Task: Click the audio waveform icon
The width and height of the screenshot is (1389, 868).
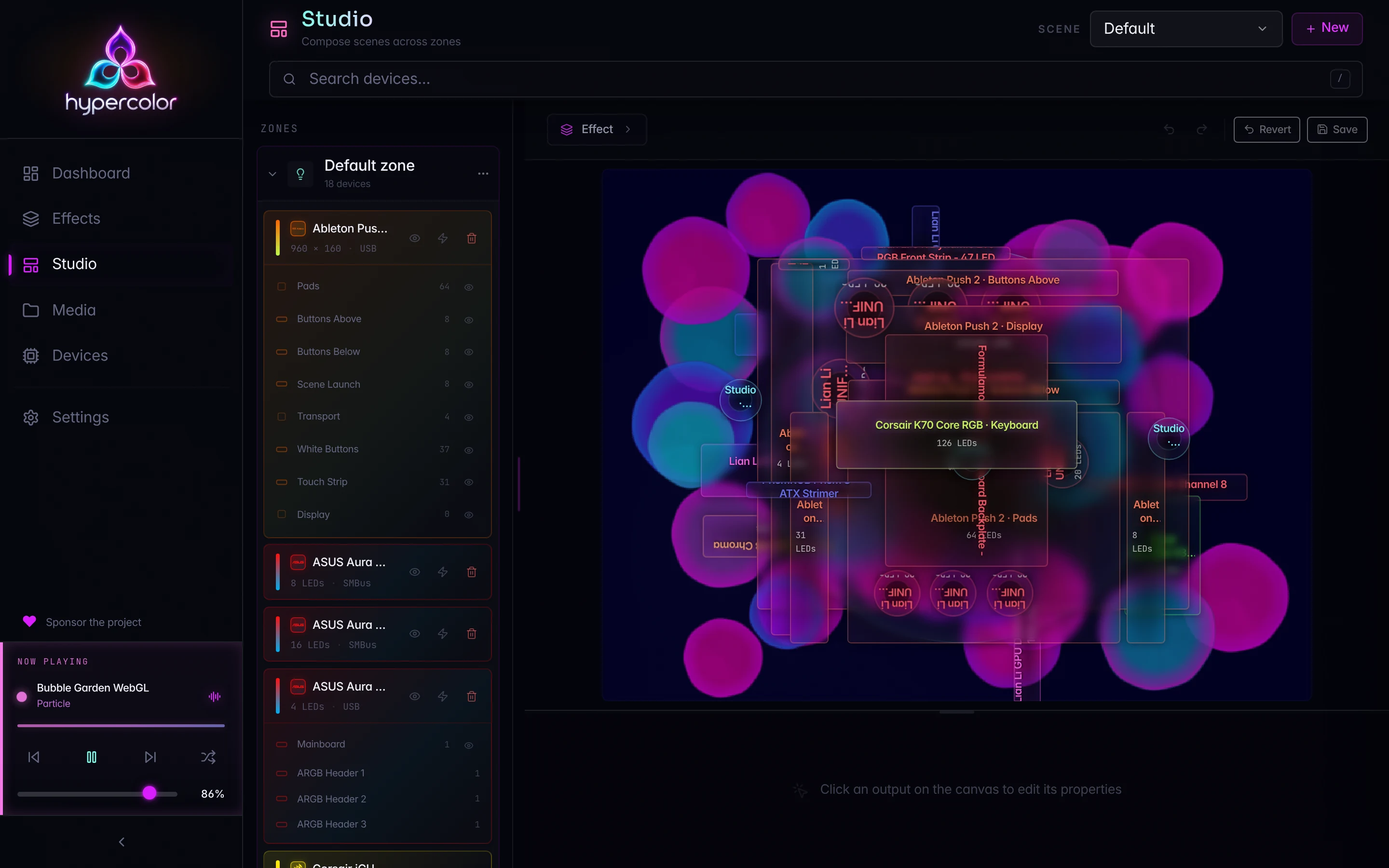Action: coord(215,696)
